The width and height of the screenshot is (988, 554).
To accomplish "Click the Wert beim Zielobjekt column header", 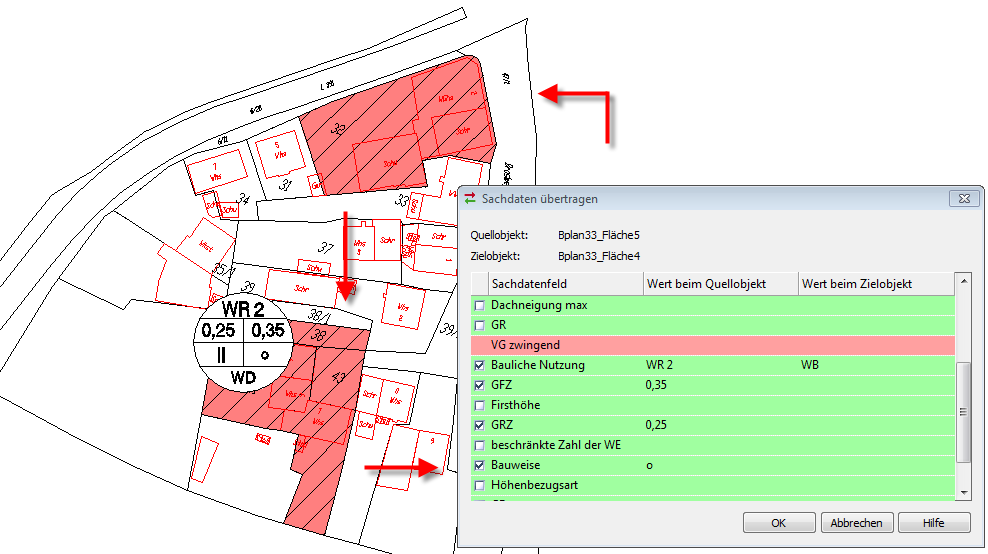I will pos(875,284).
